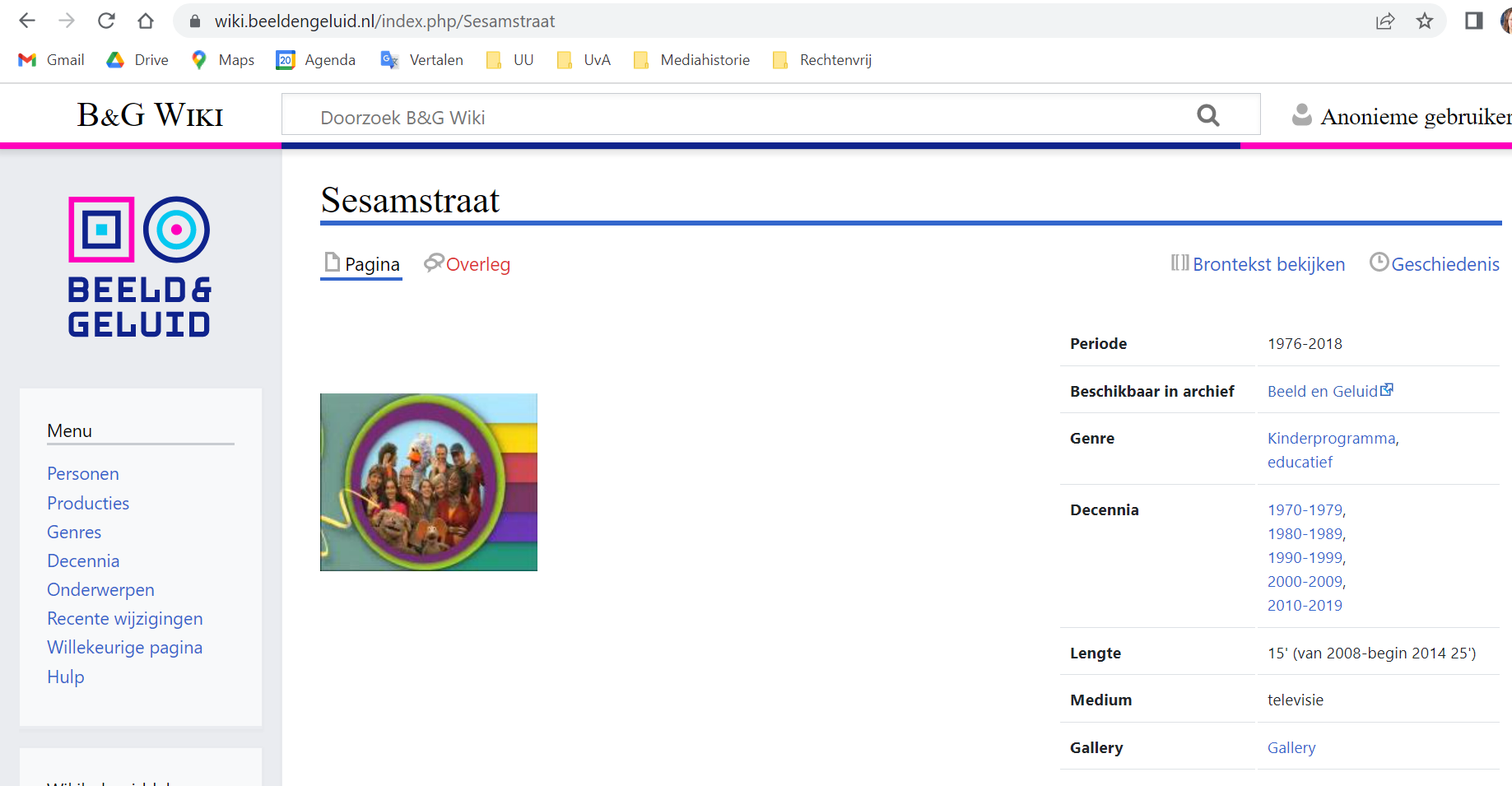The width and height of the screenshot is (1512, 786).
Task: Open the browser side panel icon
Action: pos(1473,21)
